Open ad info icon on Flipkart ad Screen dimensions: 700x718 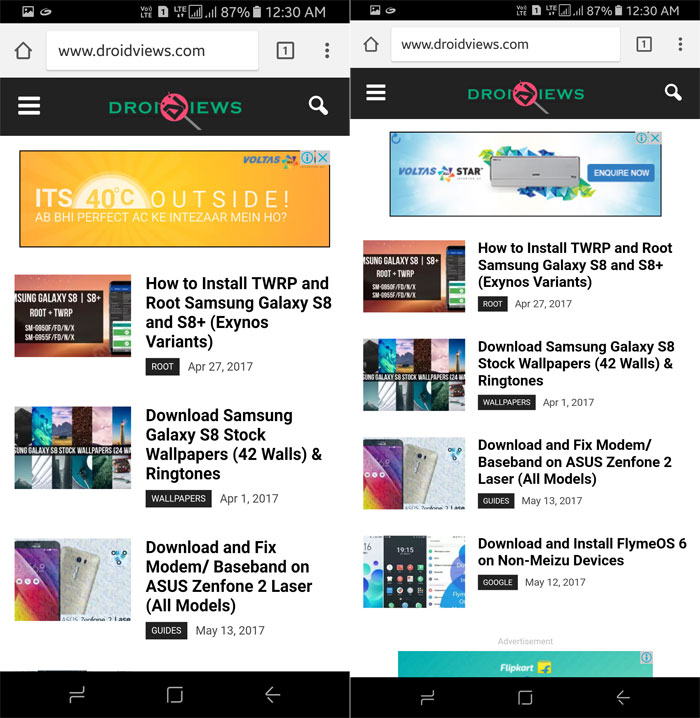646,658
